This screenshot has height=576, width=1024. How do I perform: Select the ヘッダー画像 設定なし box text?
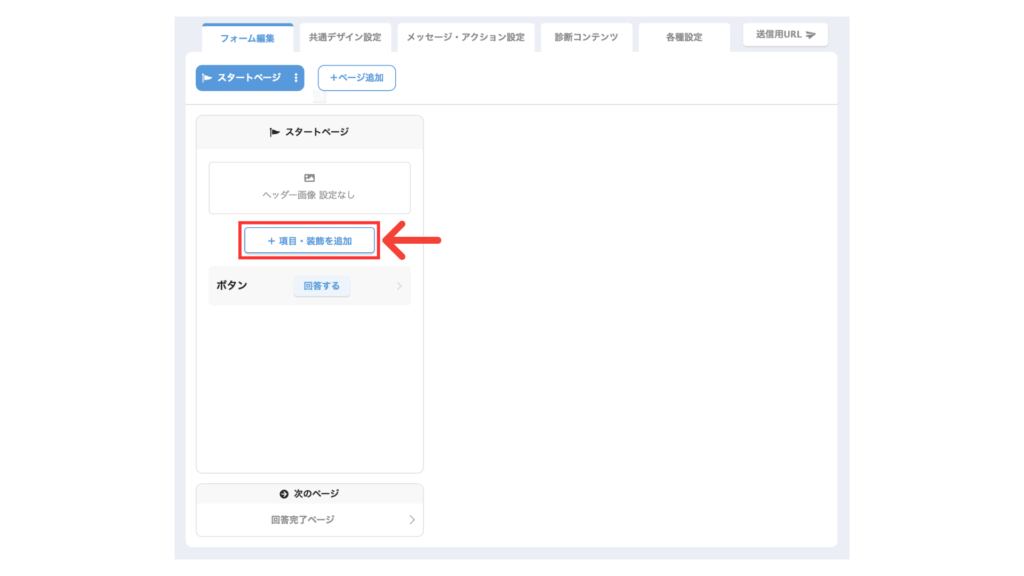point(309,195)
